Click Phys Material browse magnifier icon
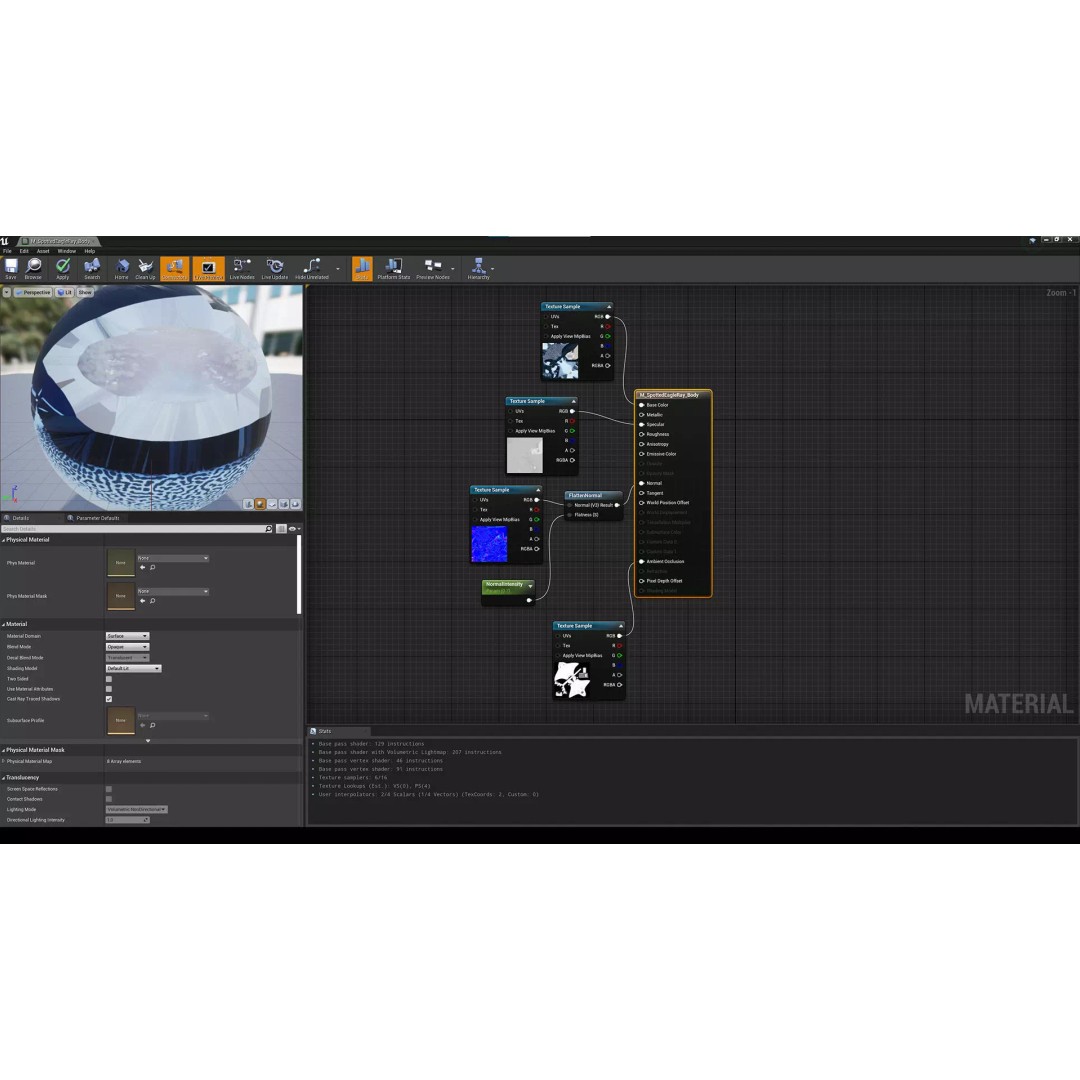This screenshot has width=1080, height=1080. pyautogui.click(x=153, y=568)
